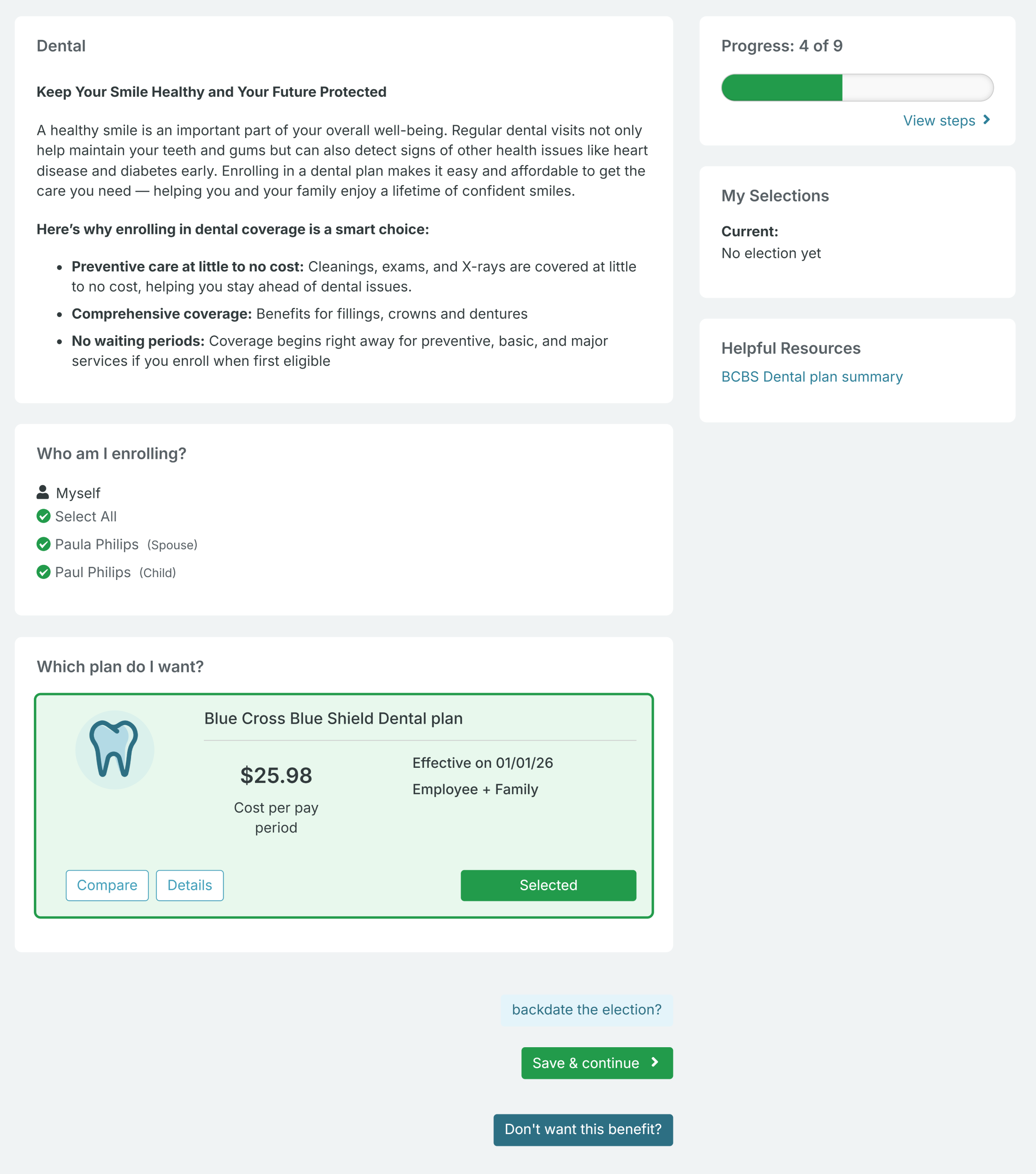Click the Myself person icon
The height and width of the screenshot is (1174, 1036).
tap(42, 492)
